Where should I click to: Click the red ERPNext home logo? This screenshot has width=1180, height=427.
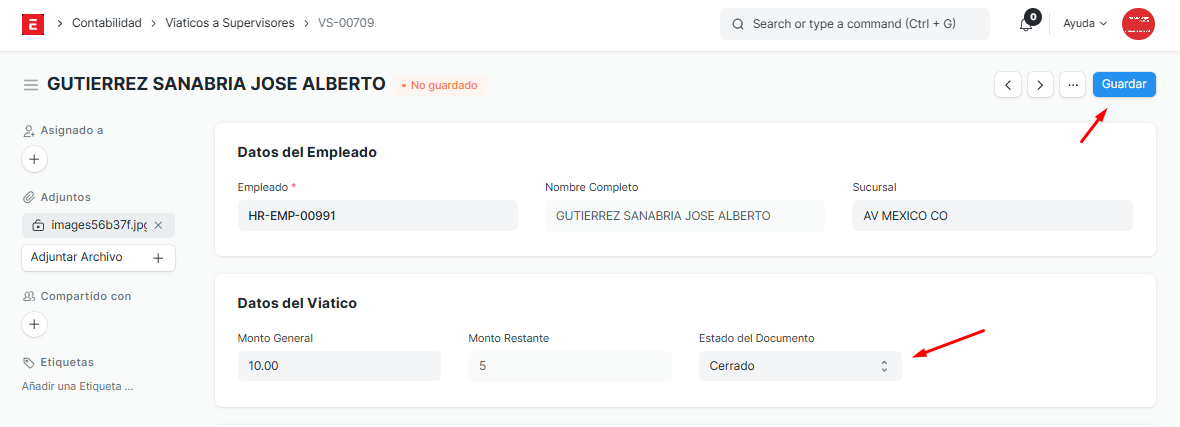pos(33,23)
